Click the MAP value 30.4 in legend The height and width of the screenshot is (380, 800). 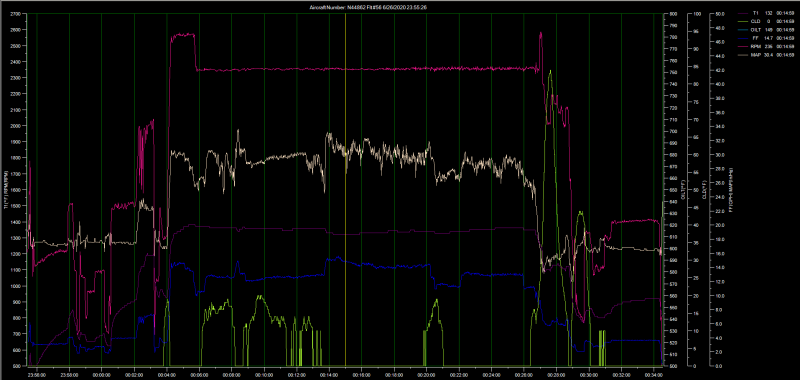click(768, 55)
